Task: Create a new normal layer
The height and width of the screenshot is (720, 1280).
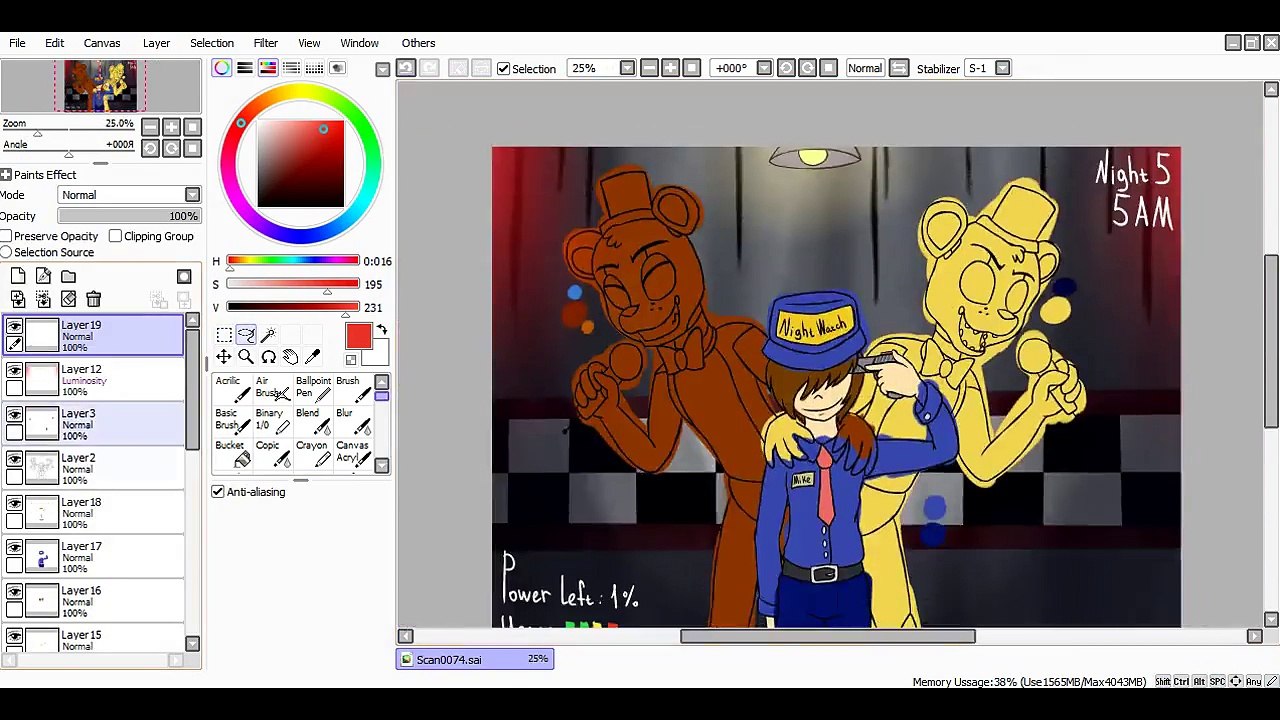Action: click(18, 276)
